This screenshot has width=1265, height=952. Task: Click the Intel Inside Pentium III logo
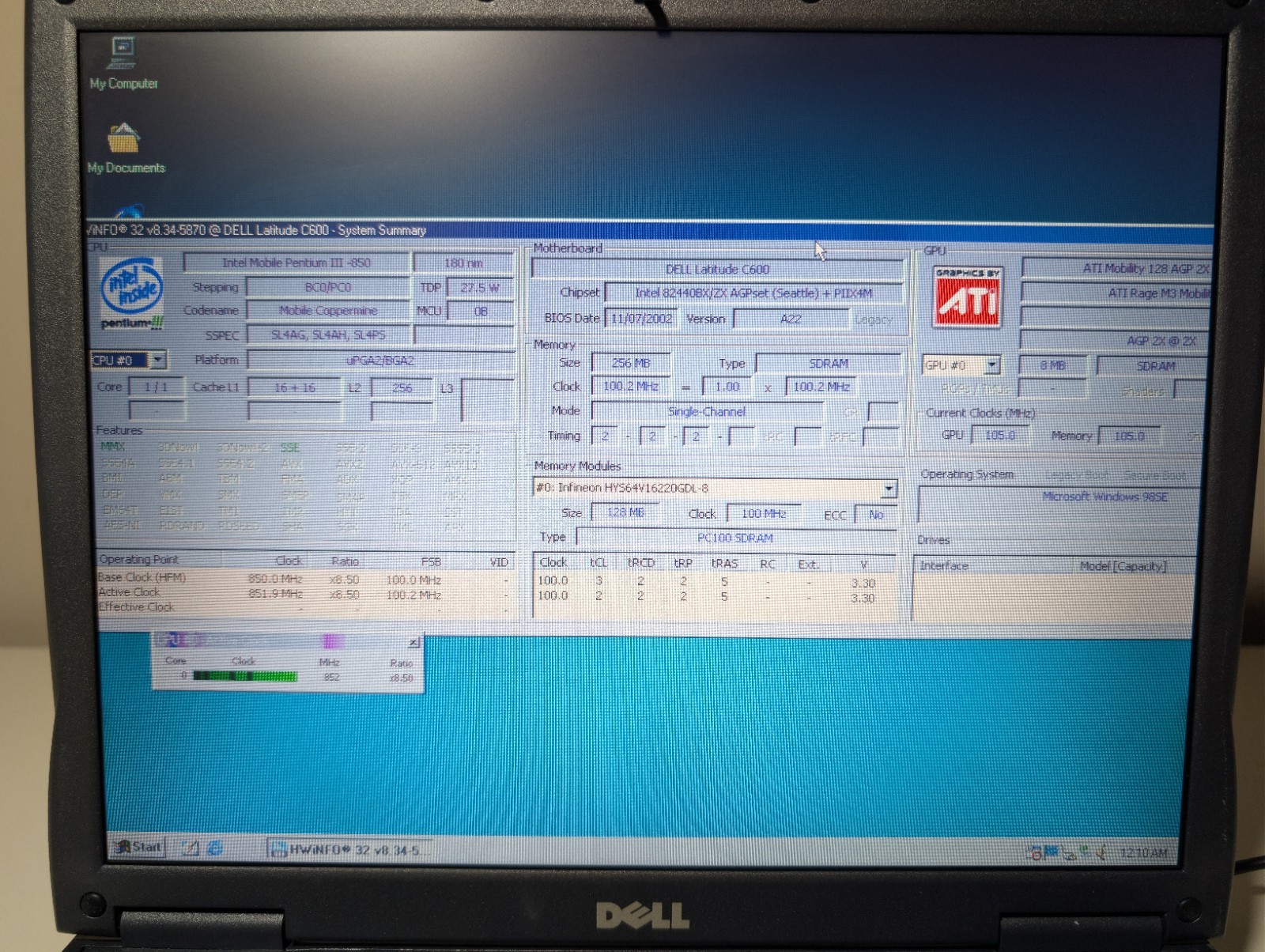[x=133, y=293]
